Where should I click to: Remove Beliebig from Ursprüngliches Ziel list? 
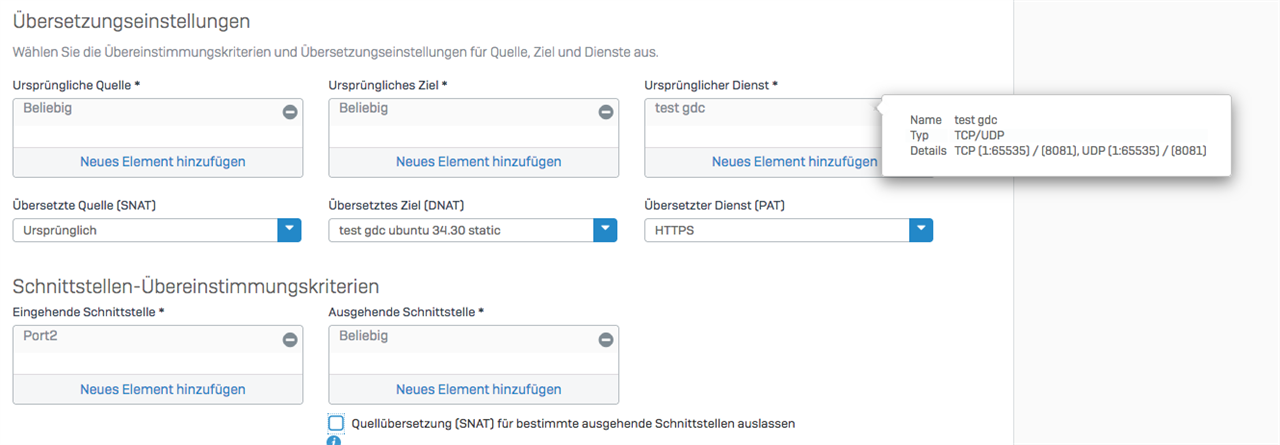click(x=605, y=112)
